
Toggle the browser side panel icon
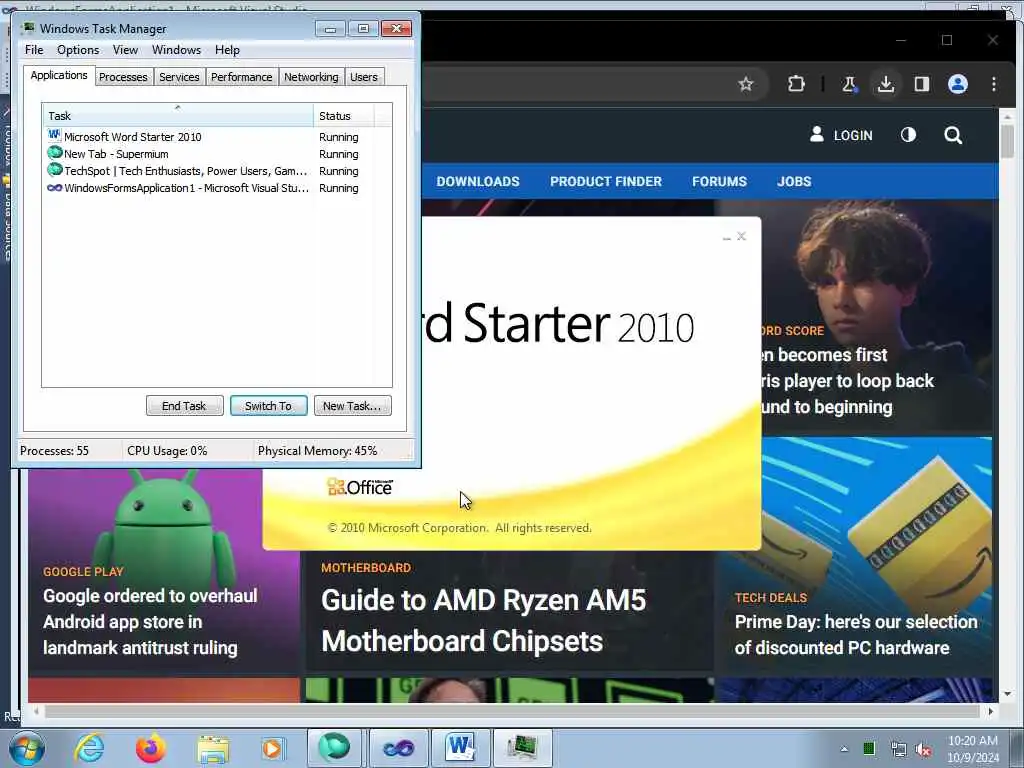[921, 84]
